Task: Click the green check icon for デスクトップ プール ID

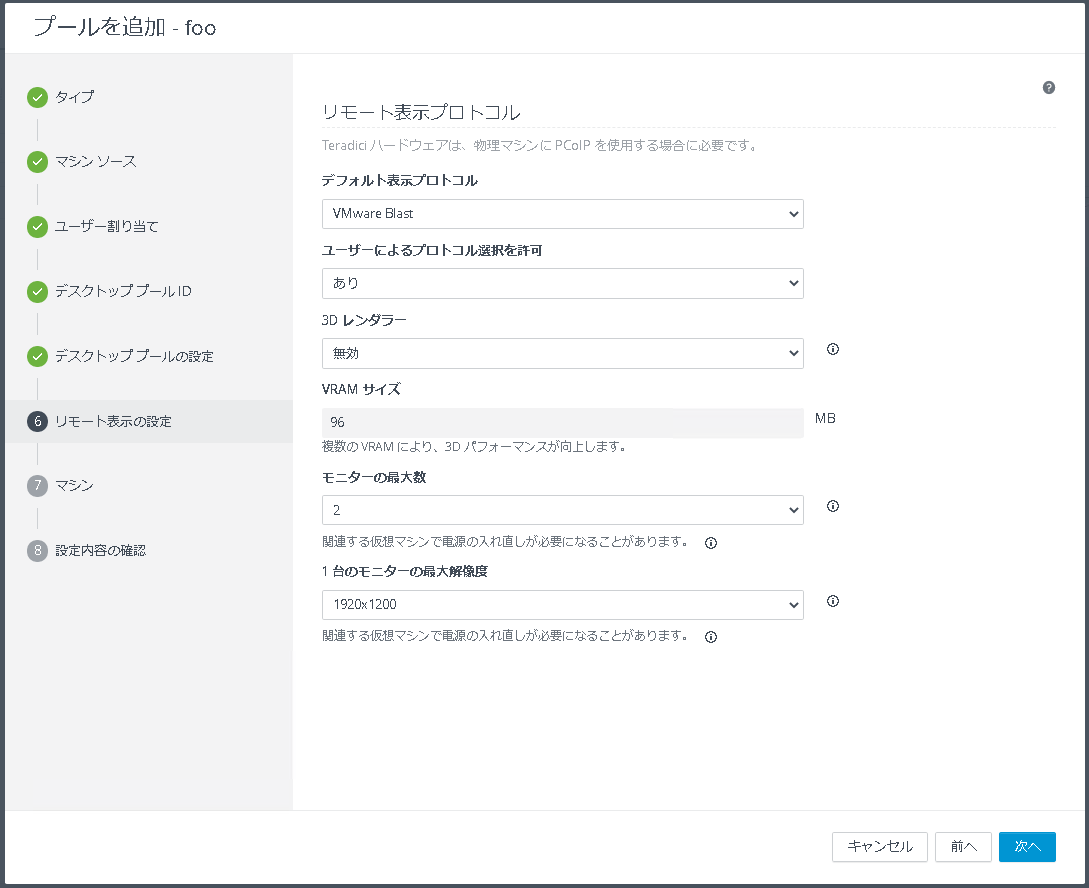Action: pyautogui.click(x=38, y=292)
